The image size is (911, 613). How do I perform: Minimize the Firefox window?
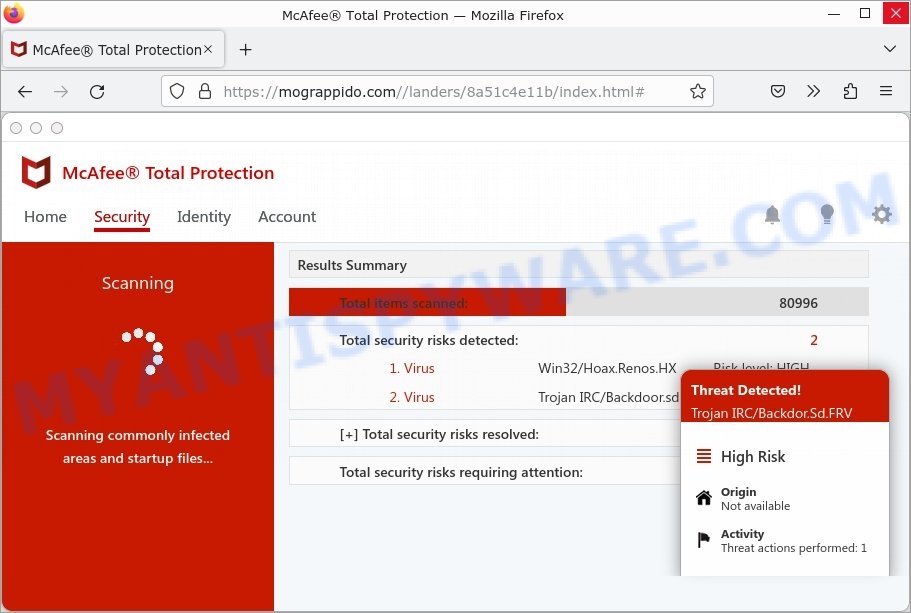[x=834, y=13]
